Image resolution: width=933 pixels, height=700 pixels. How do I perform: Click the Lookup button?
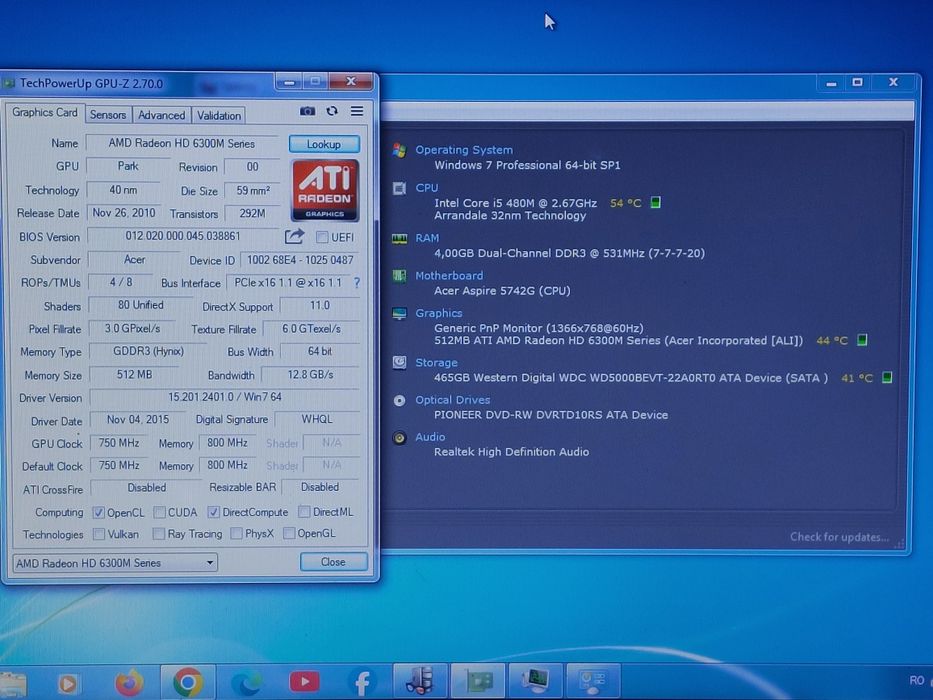[324, 144]
